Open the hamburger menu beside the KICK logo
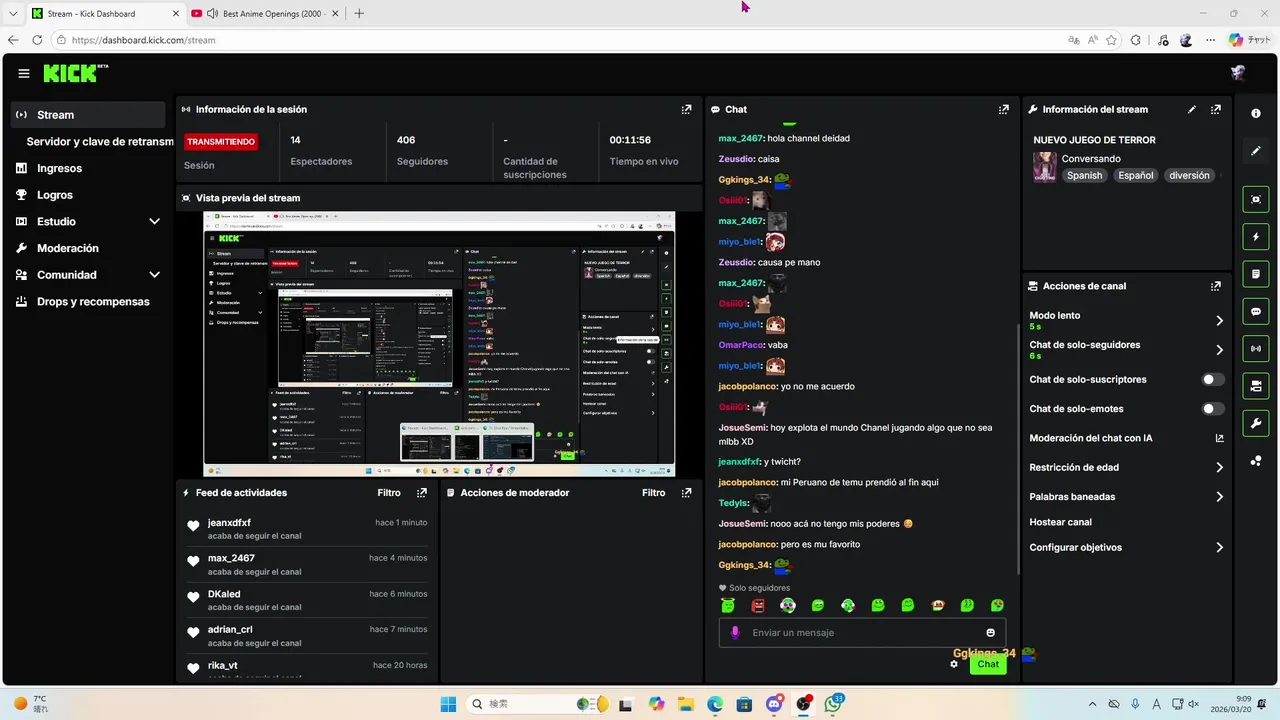The height and width of the screenshot is (720, 1280). point(24,73)
